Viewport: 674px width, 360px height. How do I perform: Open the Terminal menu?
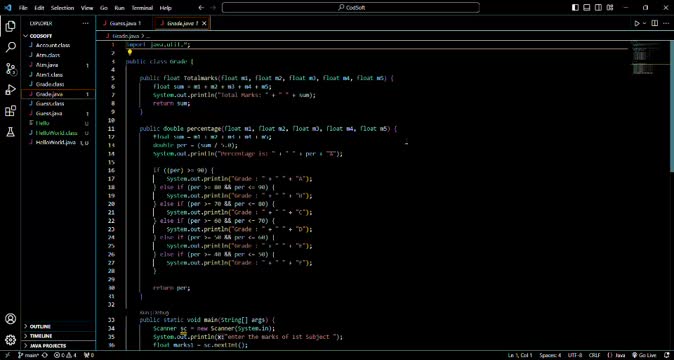click(x=142, y=8)
